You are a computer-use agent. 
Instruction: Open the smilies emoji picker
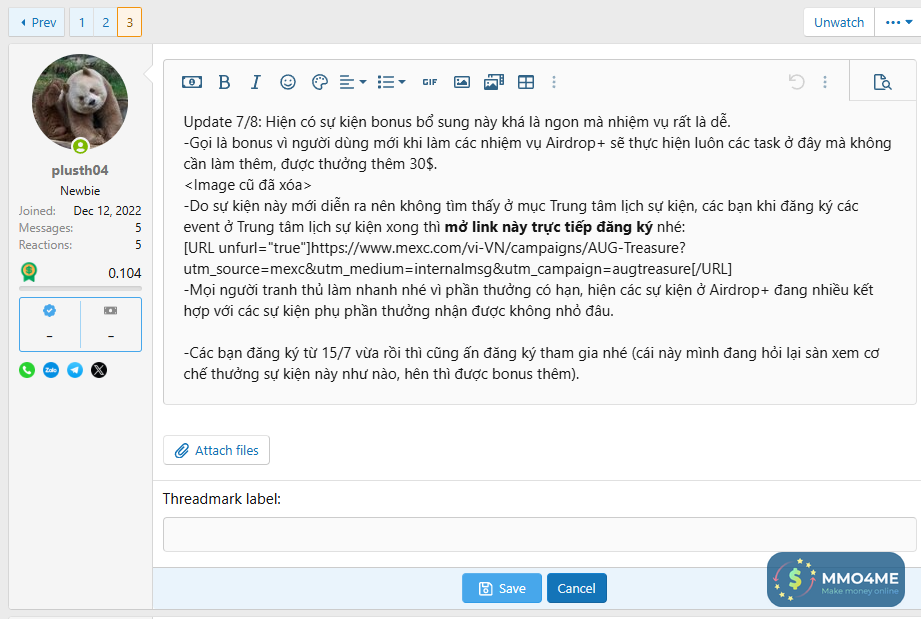[288, 82]
